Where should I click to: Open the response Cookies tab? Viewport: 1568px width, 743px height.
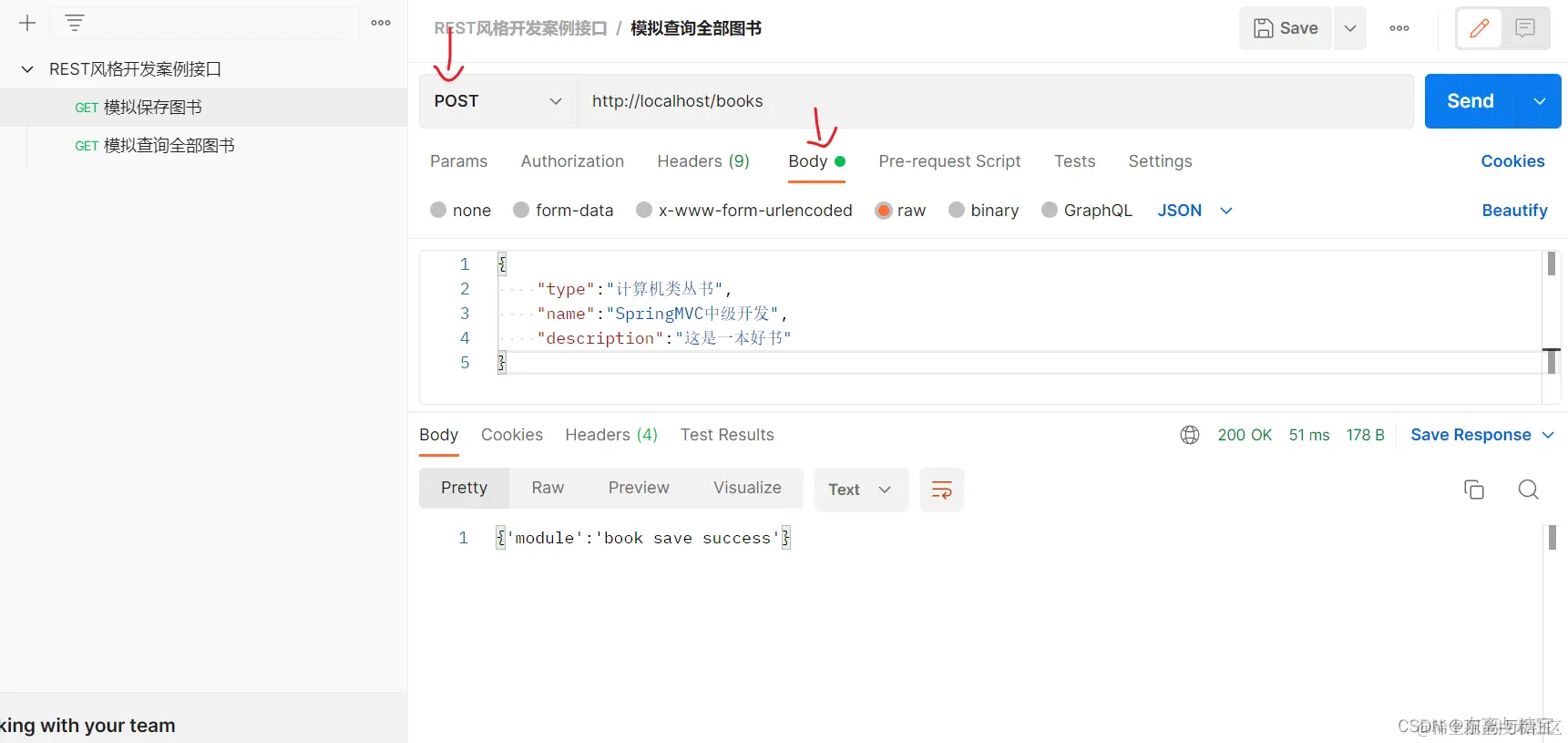[x=512, y=435]
